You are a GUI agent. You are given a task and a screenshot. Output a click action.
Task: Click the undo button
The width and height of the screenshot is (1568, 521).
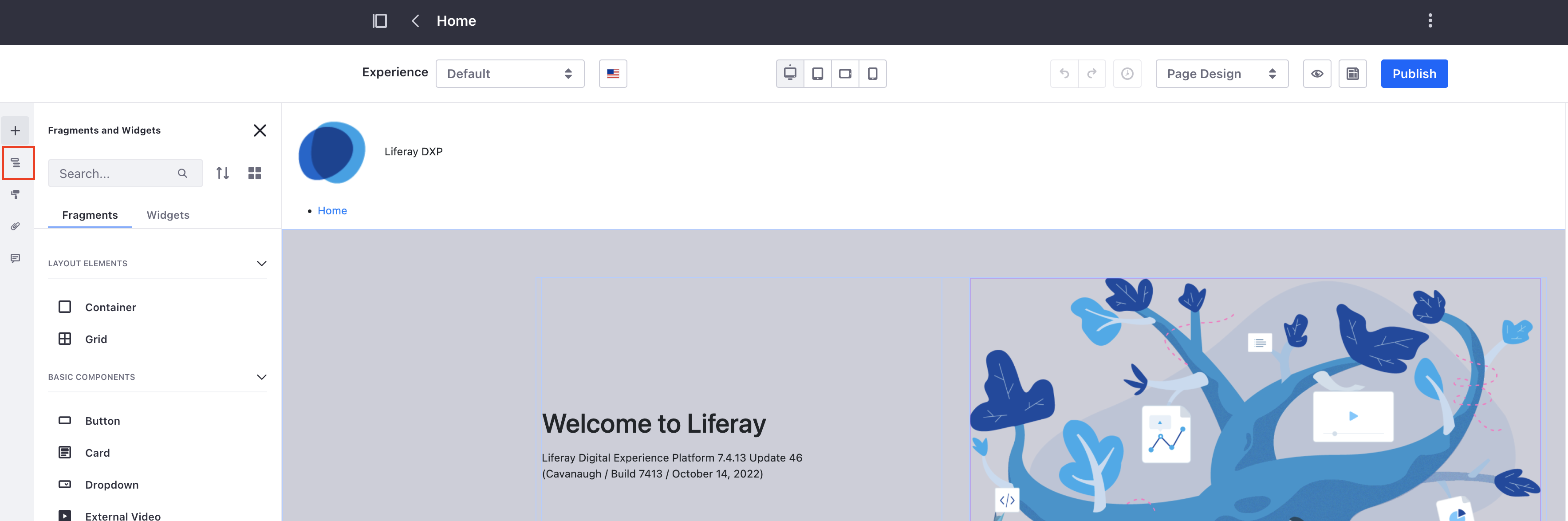click(x=1064, y=74)
